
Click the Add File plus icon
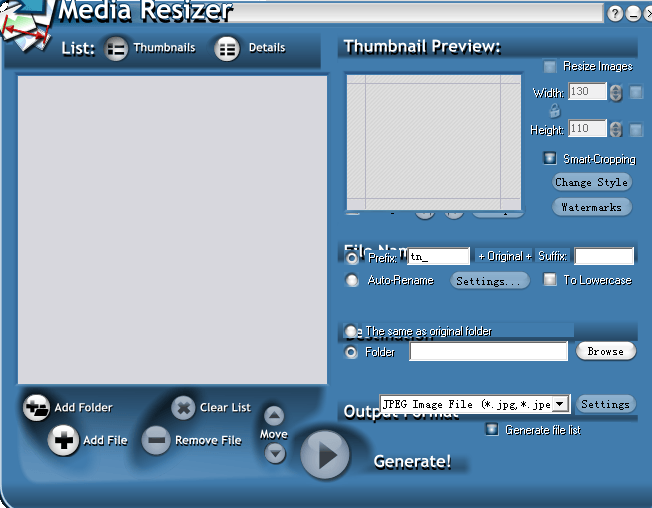(63, 440)
